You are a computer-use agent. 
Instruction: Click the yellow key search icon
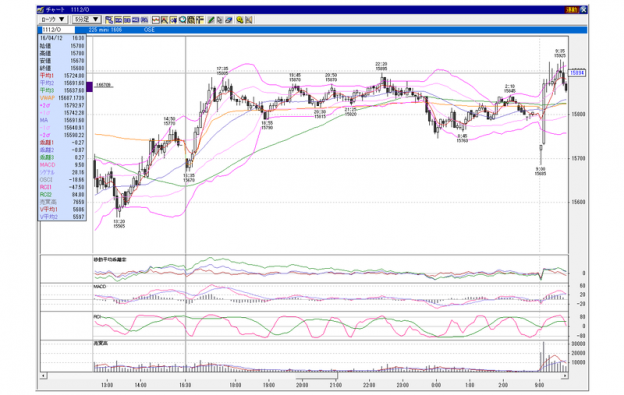[x=240, y=20]
